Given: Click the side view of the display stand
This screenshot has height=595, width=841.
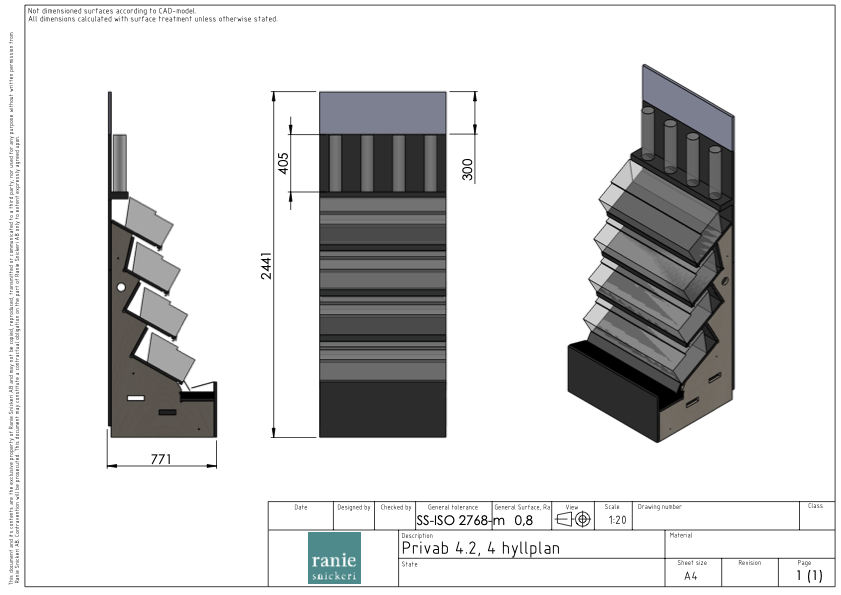Looking at the screenshot, I should tap(160, 300).
